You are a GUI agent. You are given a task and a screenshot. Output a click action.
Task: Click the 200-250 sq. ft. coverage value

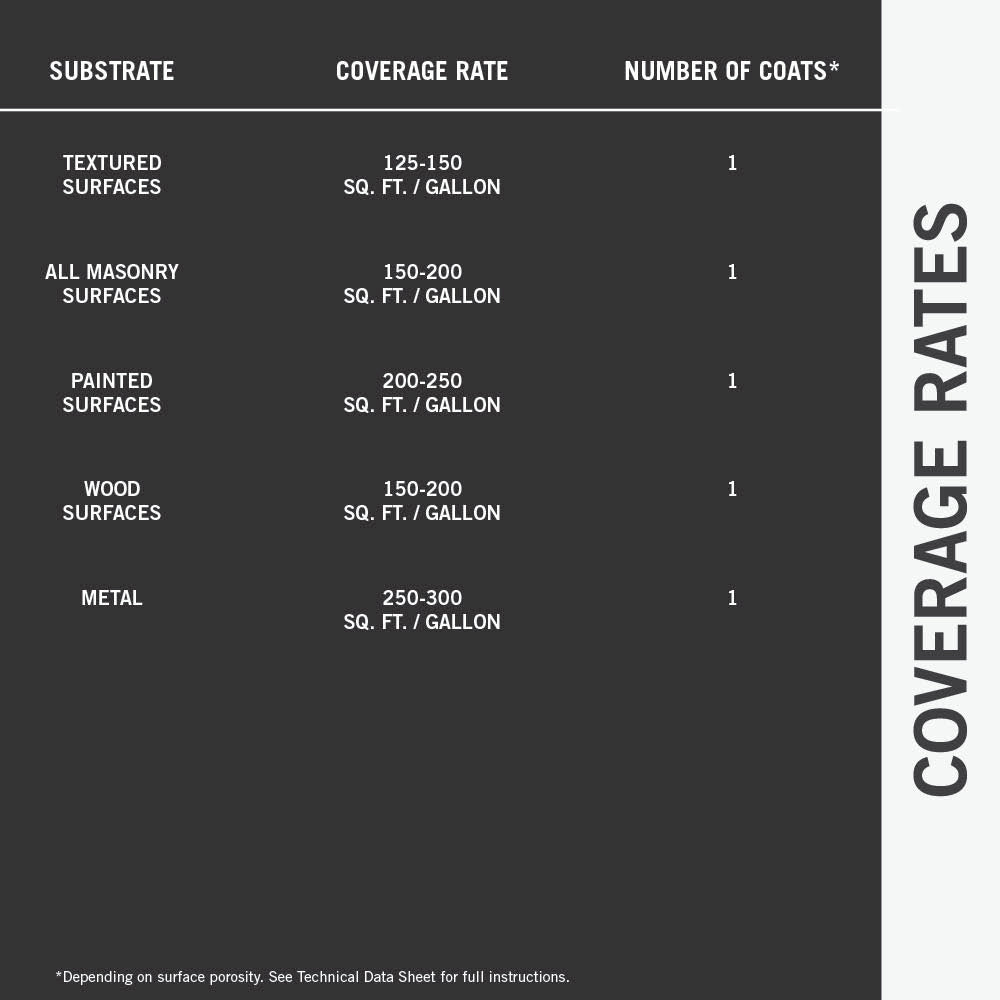pos(422,393)
